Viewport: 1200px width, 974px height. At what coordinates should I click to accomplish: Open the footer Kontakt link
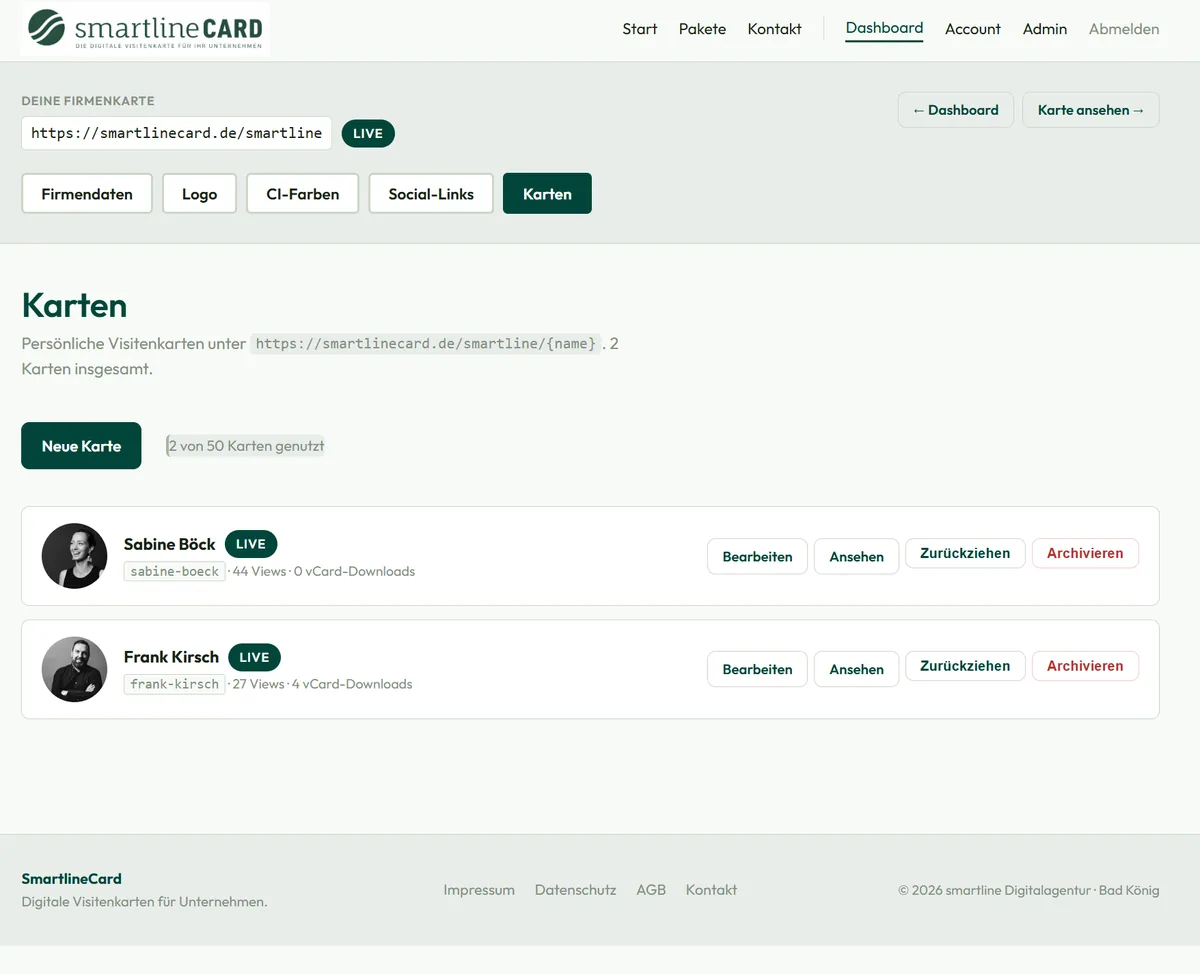click(x=711, y=890)
